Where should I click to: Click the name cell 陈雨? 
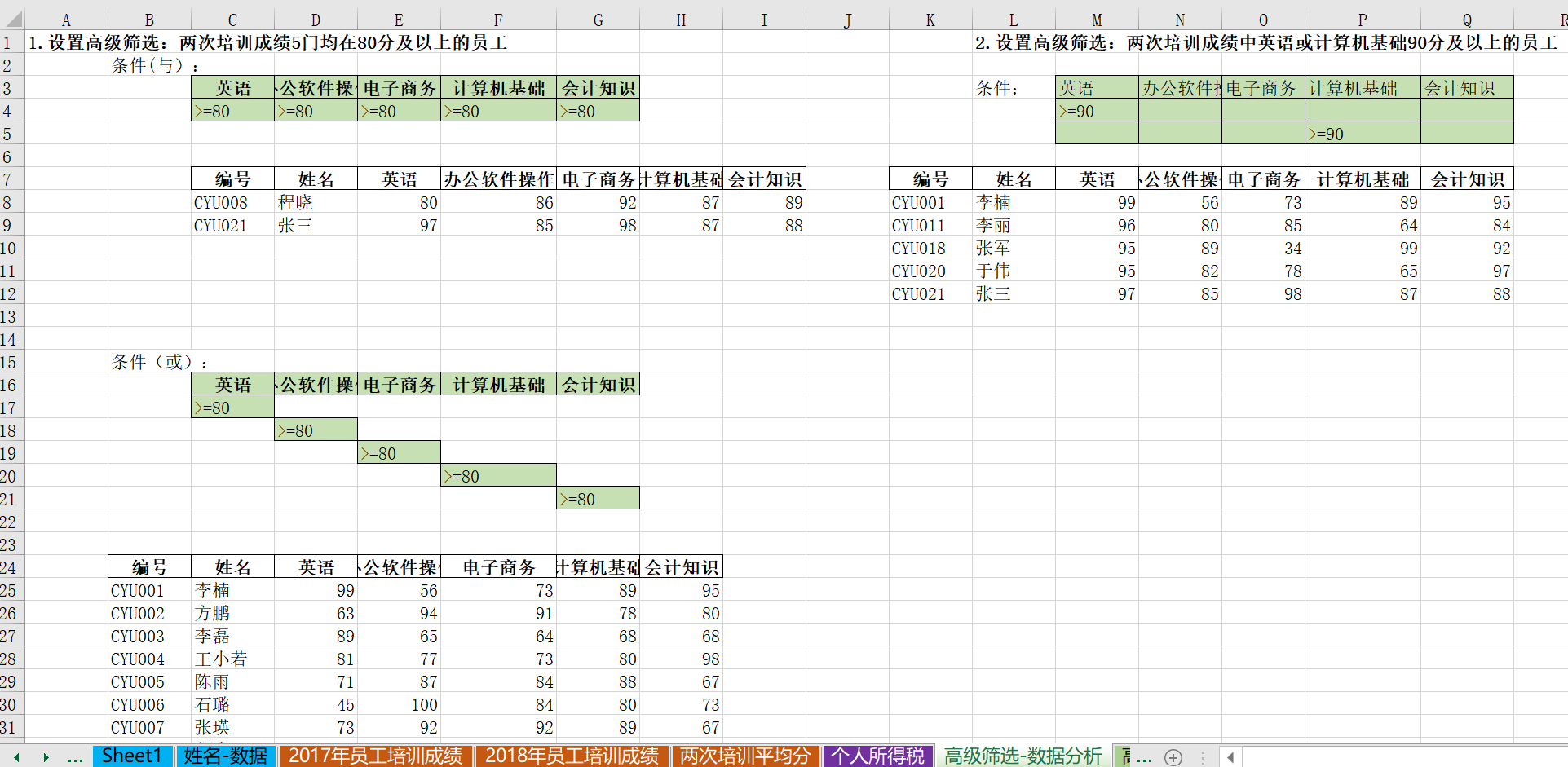[x=232, y=681]
